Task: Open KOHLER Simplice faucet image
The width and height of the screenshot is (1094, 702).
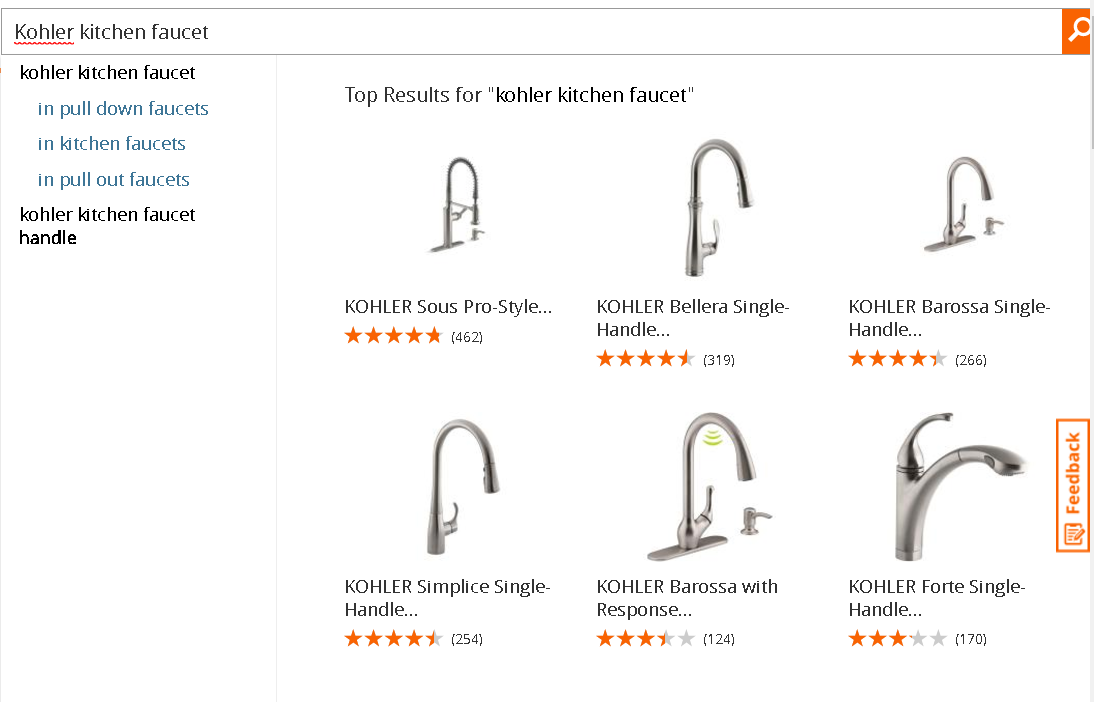Action: click(x=461, y=486)
